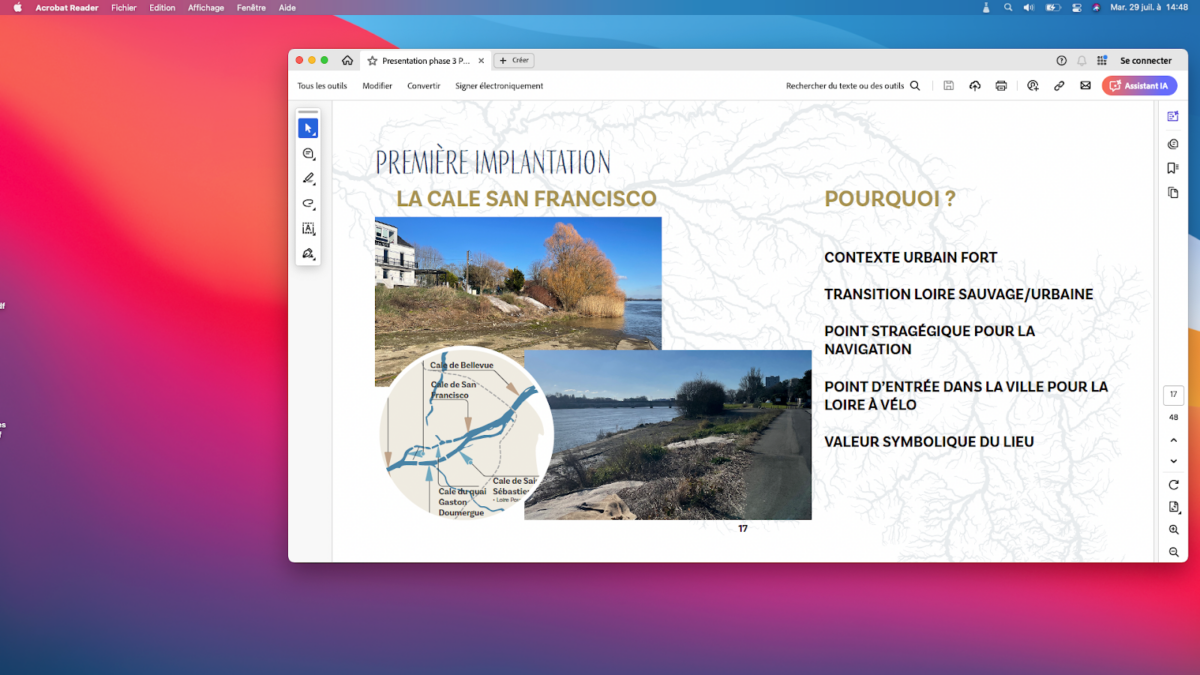1200x675 pixels.
Task: Expand the page display options menu
Action: [x=1173, y=507]
